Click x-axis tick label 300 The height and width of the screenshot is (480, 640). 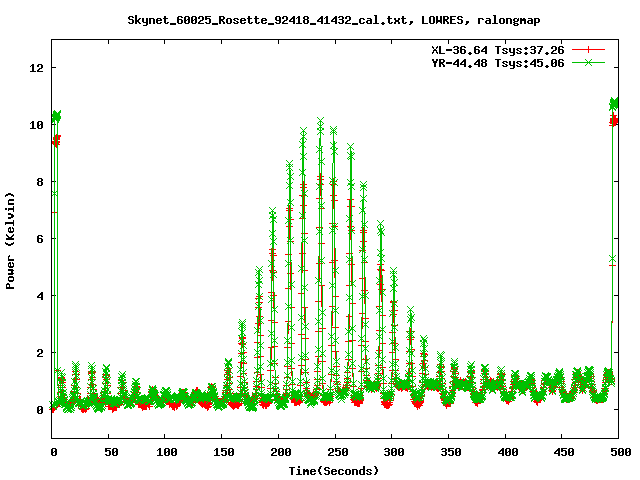pyautogui.click(x=394, y=452)
